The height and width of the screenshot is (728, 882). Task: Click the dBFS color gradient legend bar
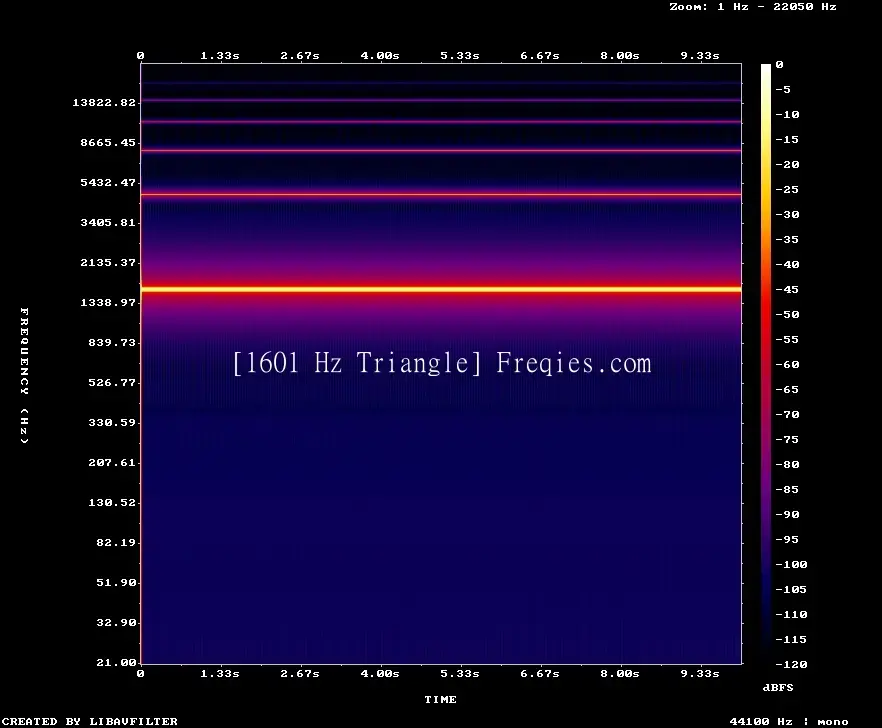766,364
